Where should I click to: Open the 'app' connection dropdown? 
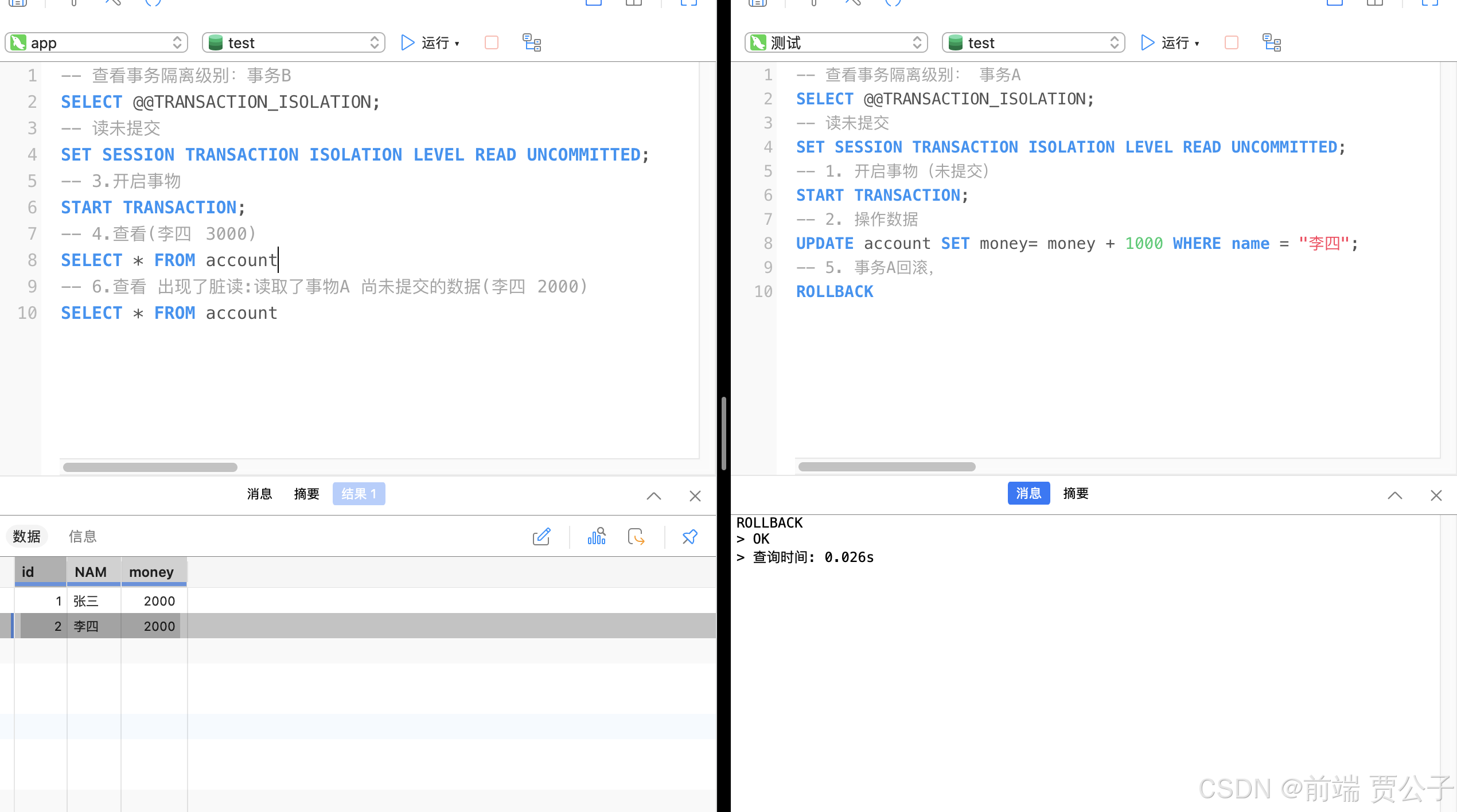tap(96, 42)
